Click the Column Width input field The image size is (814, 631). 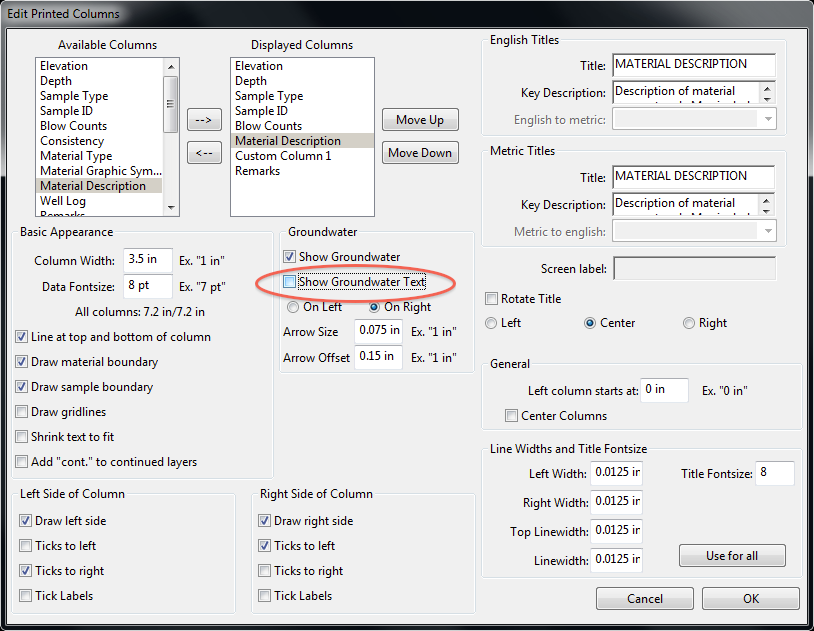148,262
